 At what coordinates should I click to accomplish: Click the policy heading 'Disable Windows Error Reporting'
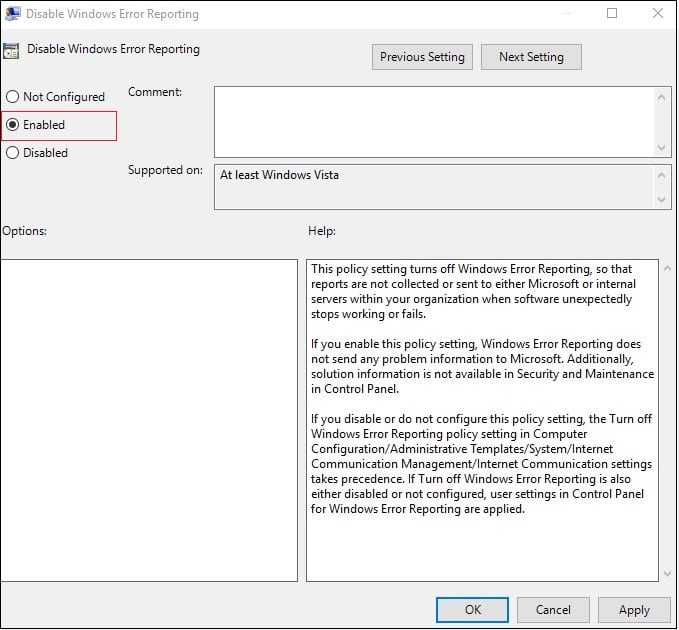113,49
